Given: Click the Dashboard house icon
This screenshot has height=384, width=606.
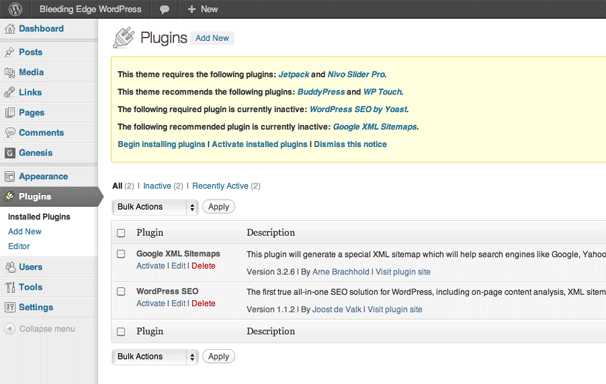Looking at the screenshot, I should click(x=10, y=29).
